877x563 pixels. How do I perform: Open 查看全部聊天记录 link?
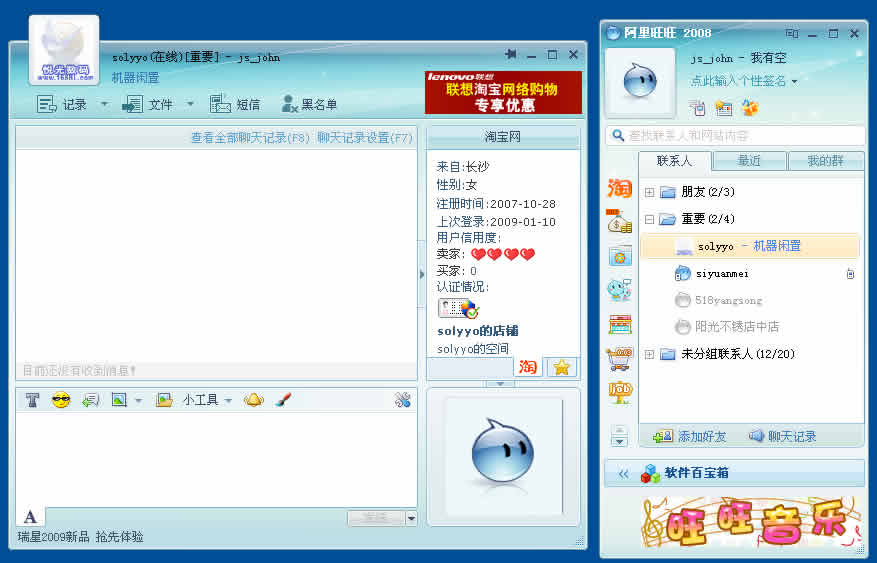click(249, 138)
